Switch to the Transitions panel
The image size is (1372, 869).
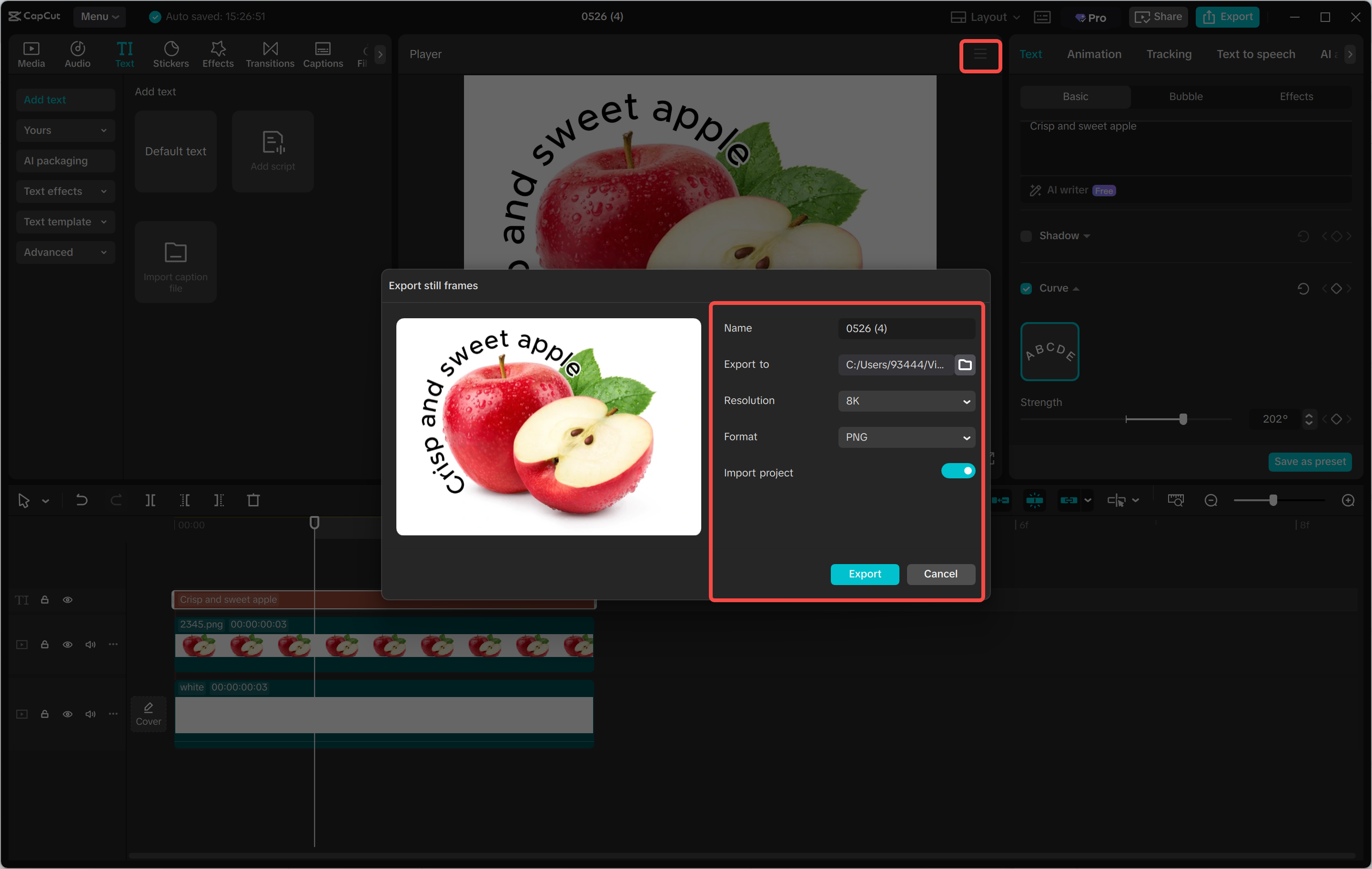(270, 54)
